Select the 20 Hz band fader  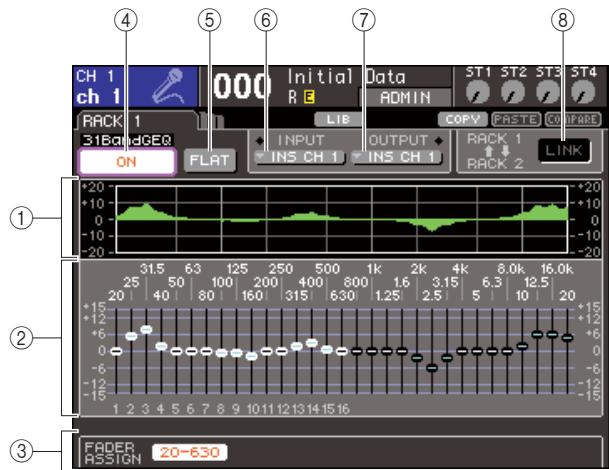pyautogui.click(x=117, y=351)
